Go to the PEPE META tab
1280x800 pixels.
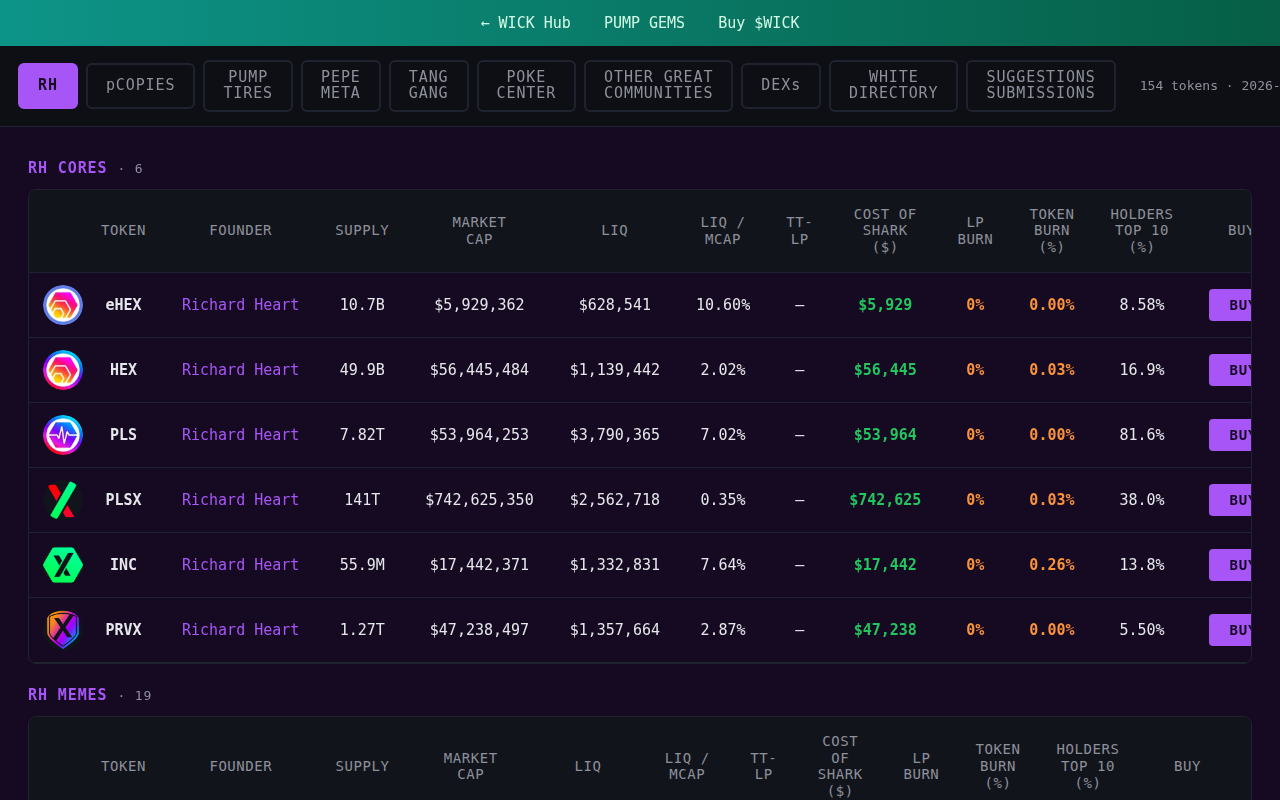pos(341,86)
